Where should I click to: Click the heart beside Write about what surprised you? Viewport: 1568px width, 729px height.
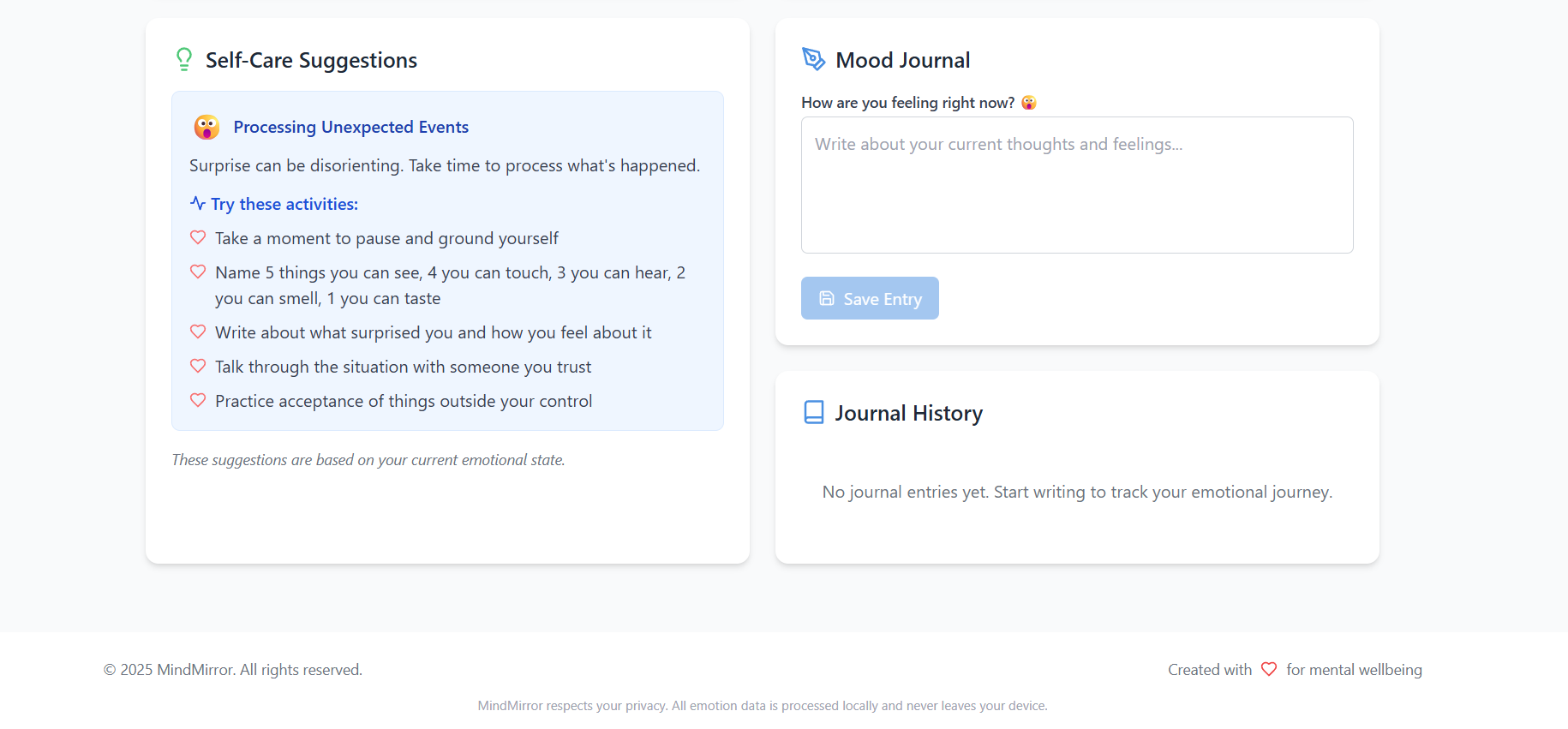pos(198,332)
